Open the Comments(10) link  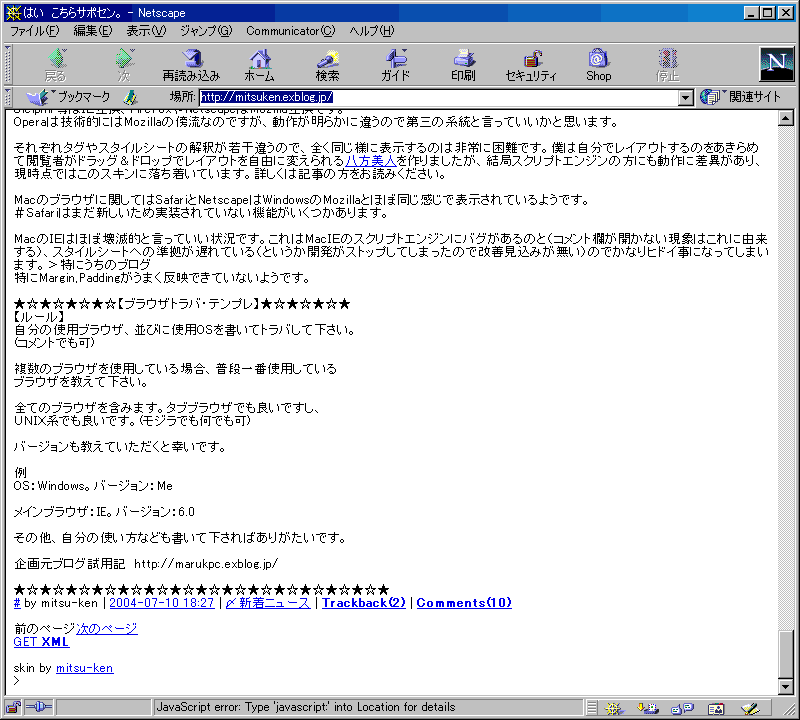464,603
